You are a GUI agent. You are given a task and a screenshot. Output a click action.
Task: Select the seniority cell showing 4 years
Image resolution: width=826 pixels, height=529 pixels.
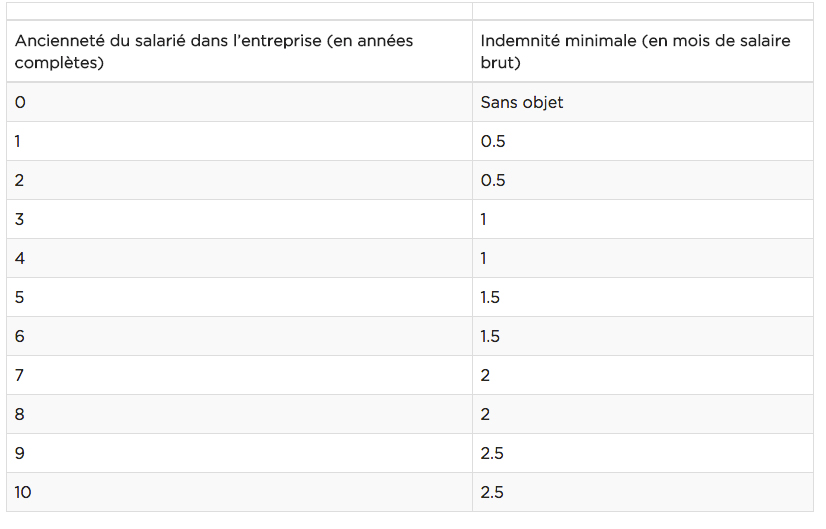tap(20, 258)
